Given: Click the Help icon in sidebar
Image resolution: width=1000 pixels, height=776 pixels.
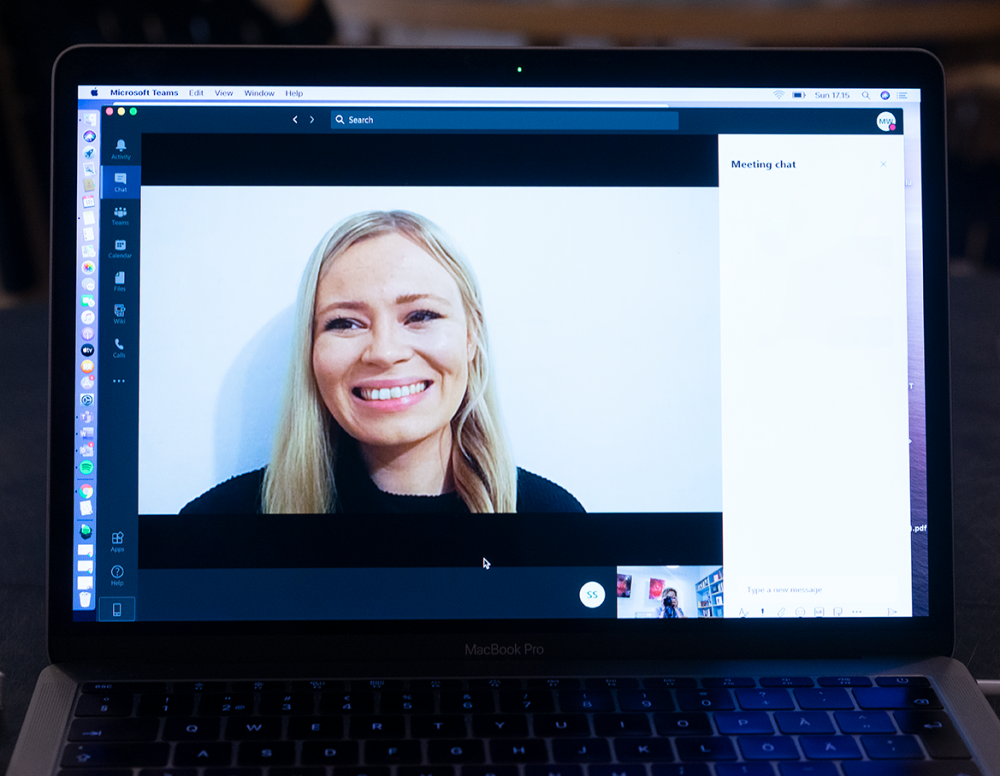Looking at the screenshot, I should point(117,575).
